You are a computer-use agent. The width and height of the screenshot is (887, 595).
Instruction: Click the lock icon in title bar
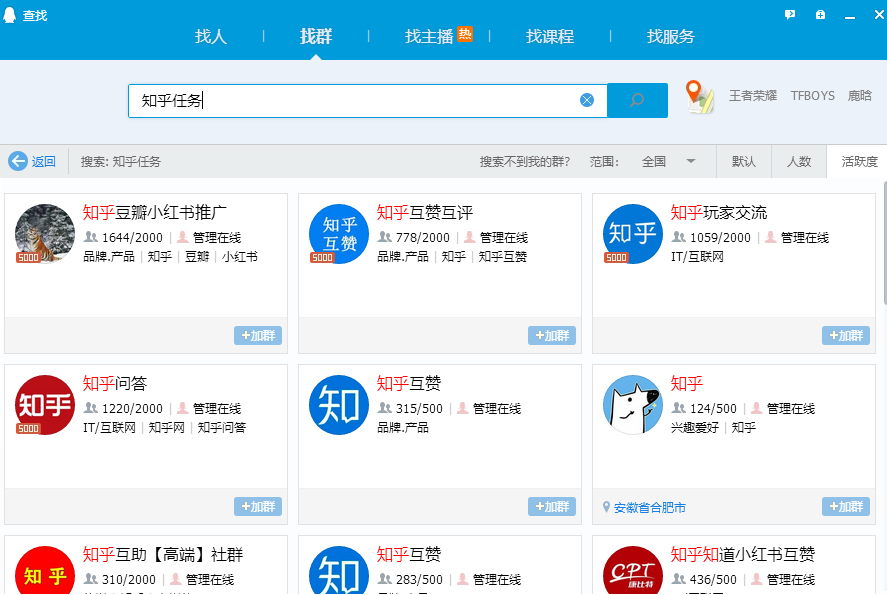pyautogui.click(x=820, y=15)
